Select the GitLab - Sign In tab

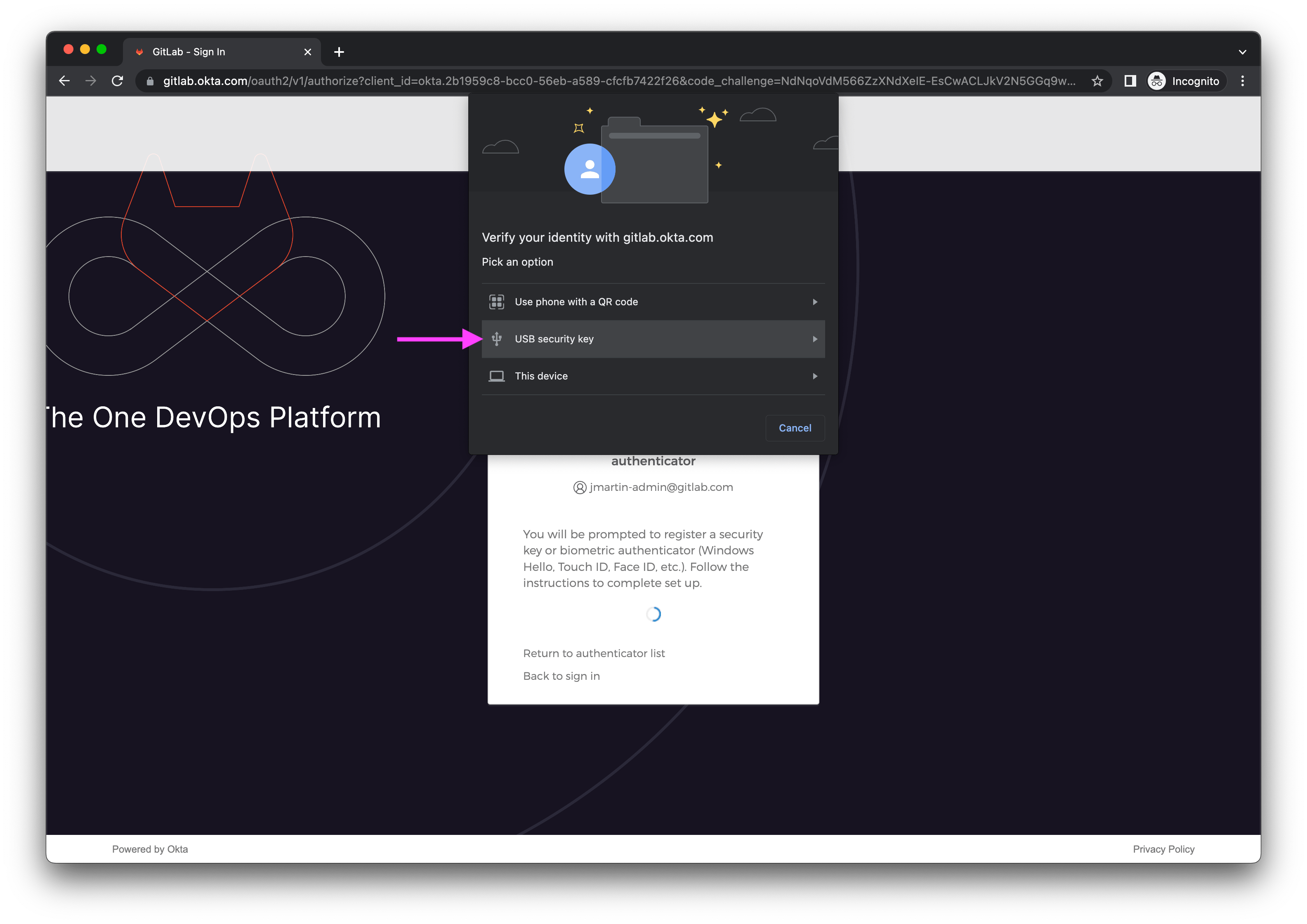[222, 52]
